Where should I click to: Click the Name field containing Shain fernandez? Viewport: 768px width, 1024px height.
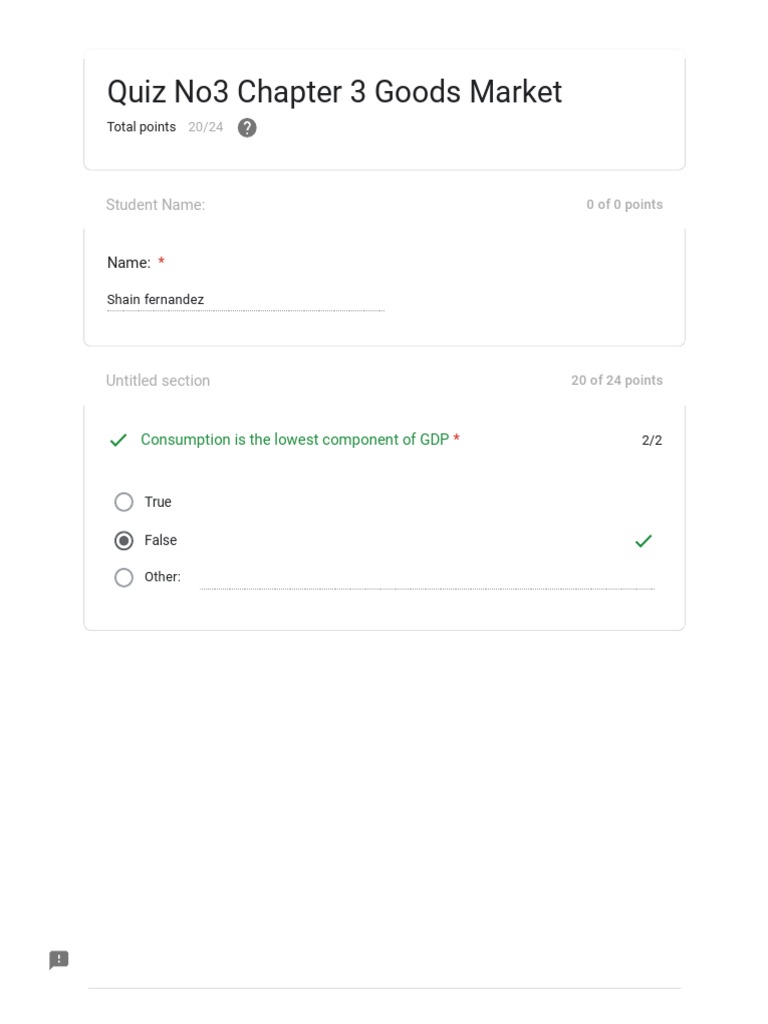[x=245, y=300]
